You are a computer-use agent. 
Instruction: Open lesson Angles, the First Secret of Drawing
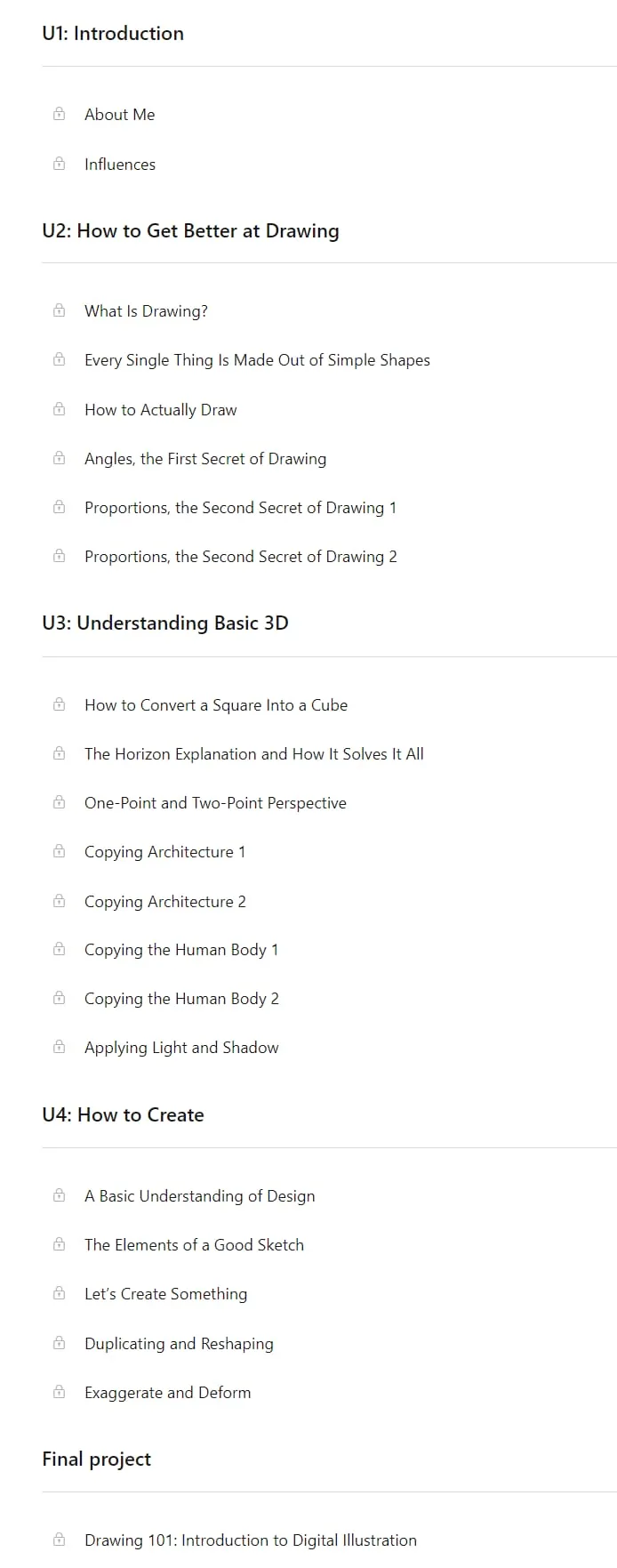(x=205, y=459)
